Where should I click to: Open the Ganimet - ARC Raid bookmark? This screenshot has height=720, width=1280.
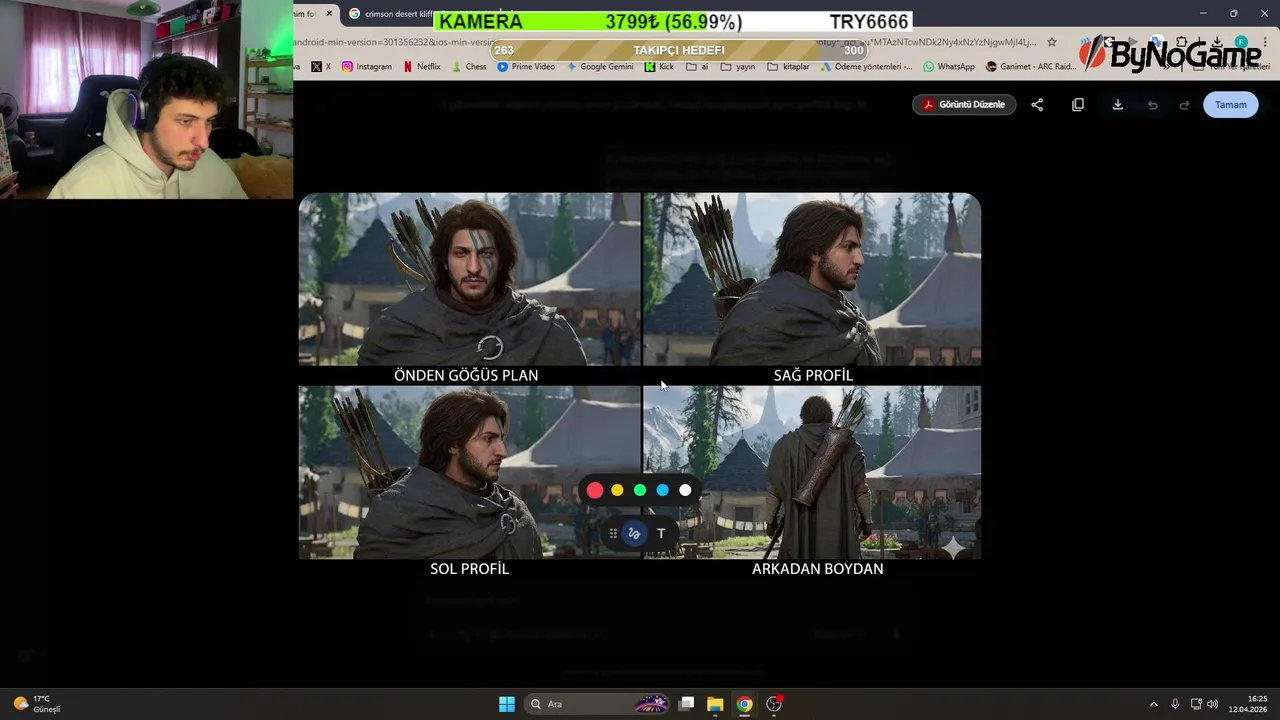pyautogui.click(x=1031, y=67)
